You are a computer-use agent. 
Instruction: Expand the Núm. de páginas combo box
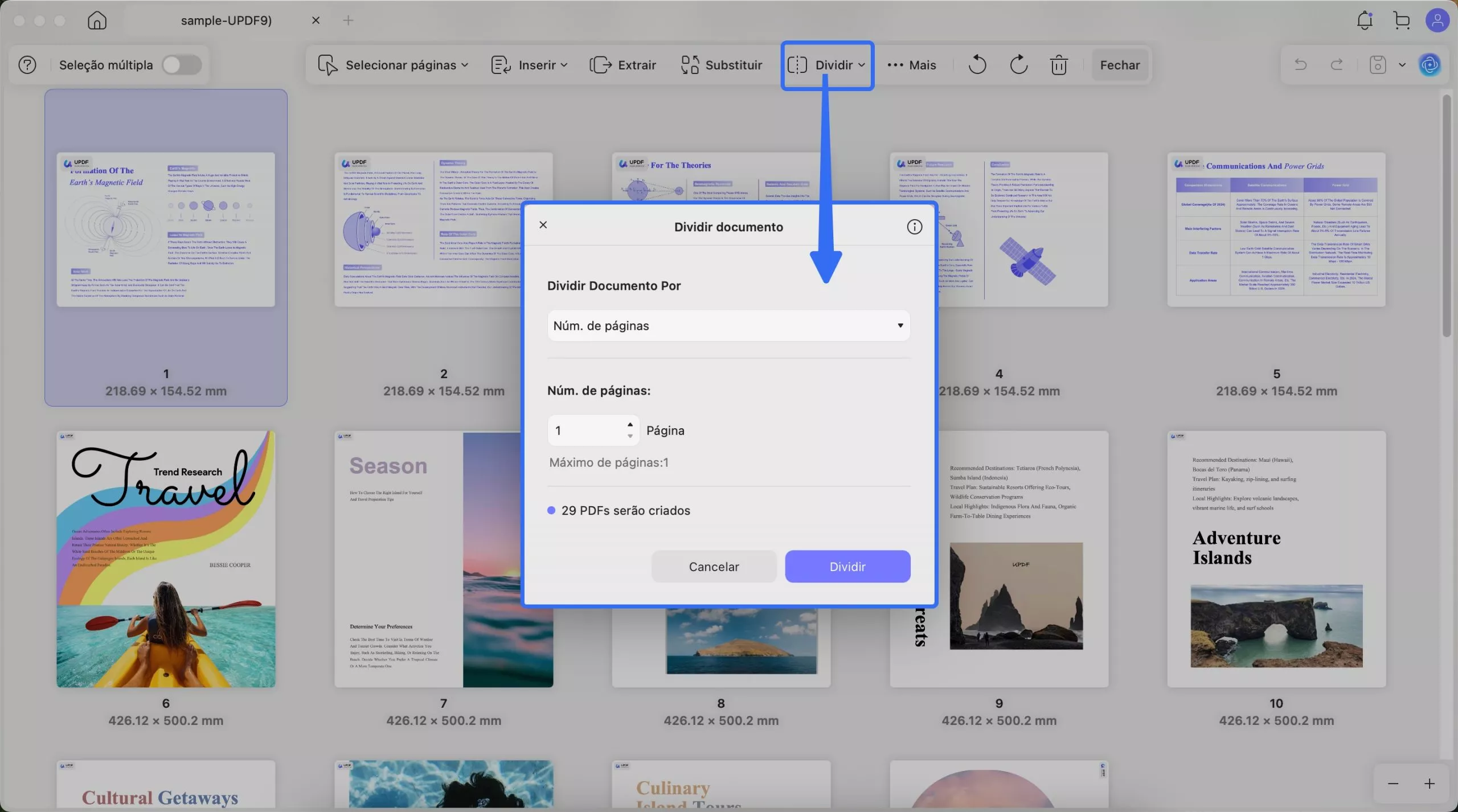click(x=728, y=326)
